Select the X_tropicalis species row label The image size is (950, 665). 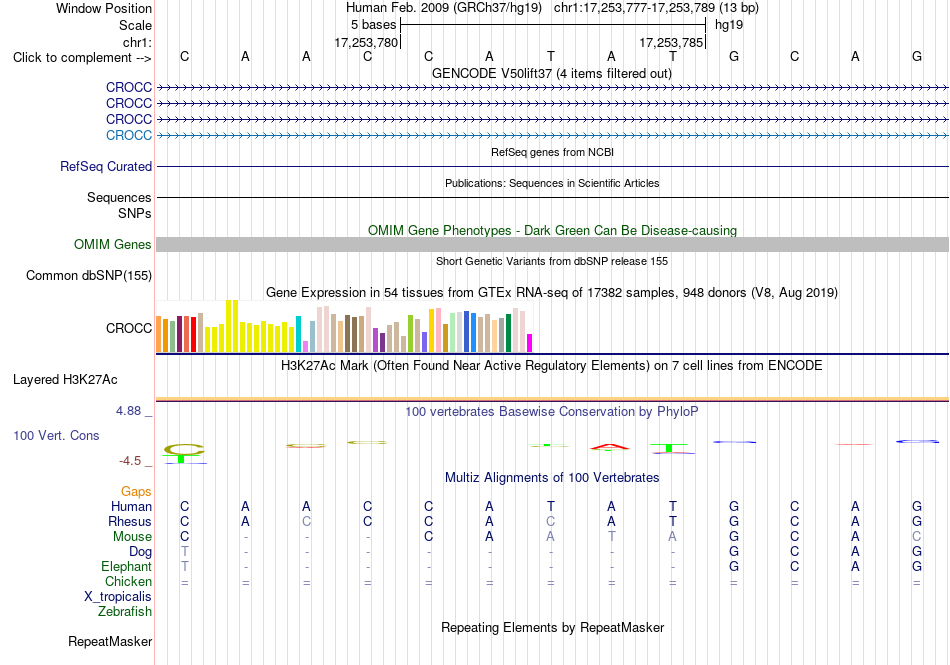coord(118,597)
